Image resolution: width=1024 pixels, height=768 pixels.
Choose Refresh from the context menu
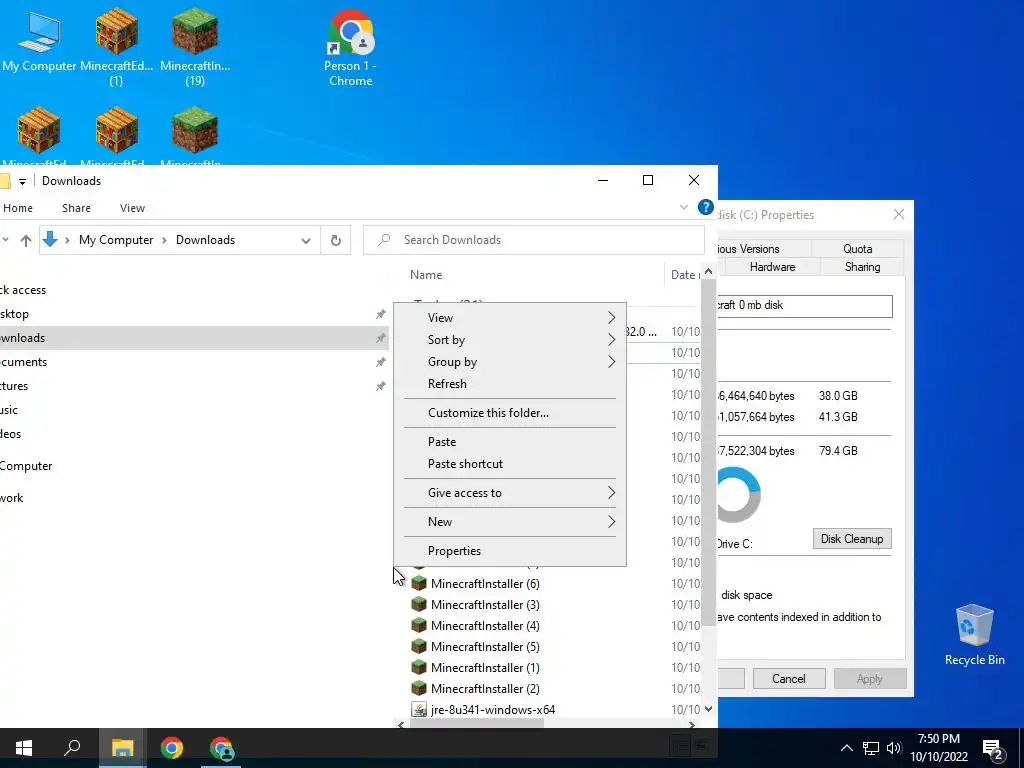click(510, 383)
